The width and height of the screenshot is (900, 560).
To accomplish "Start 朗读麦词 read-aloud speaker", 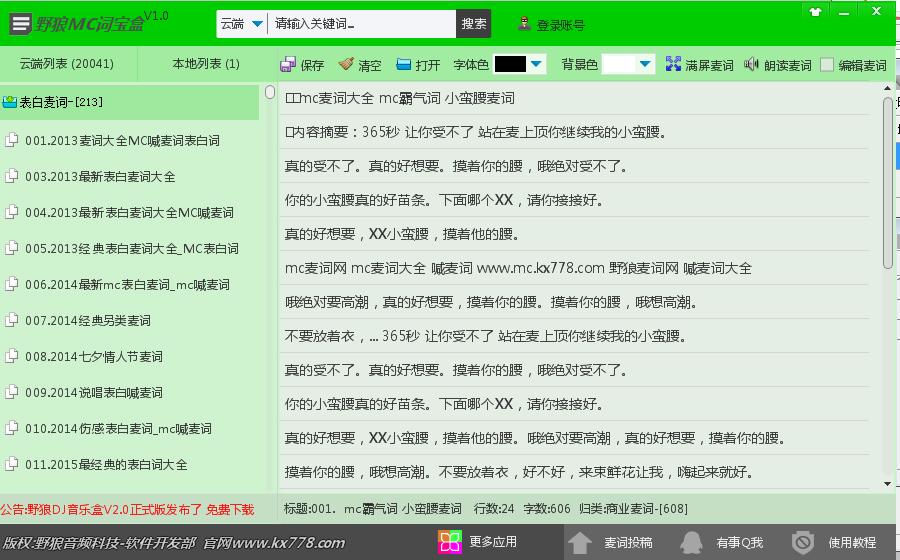I will coord(752,65).
